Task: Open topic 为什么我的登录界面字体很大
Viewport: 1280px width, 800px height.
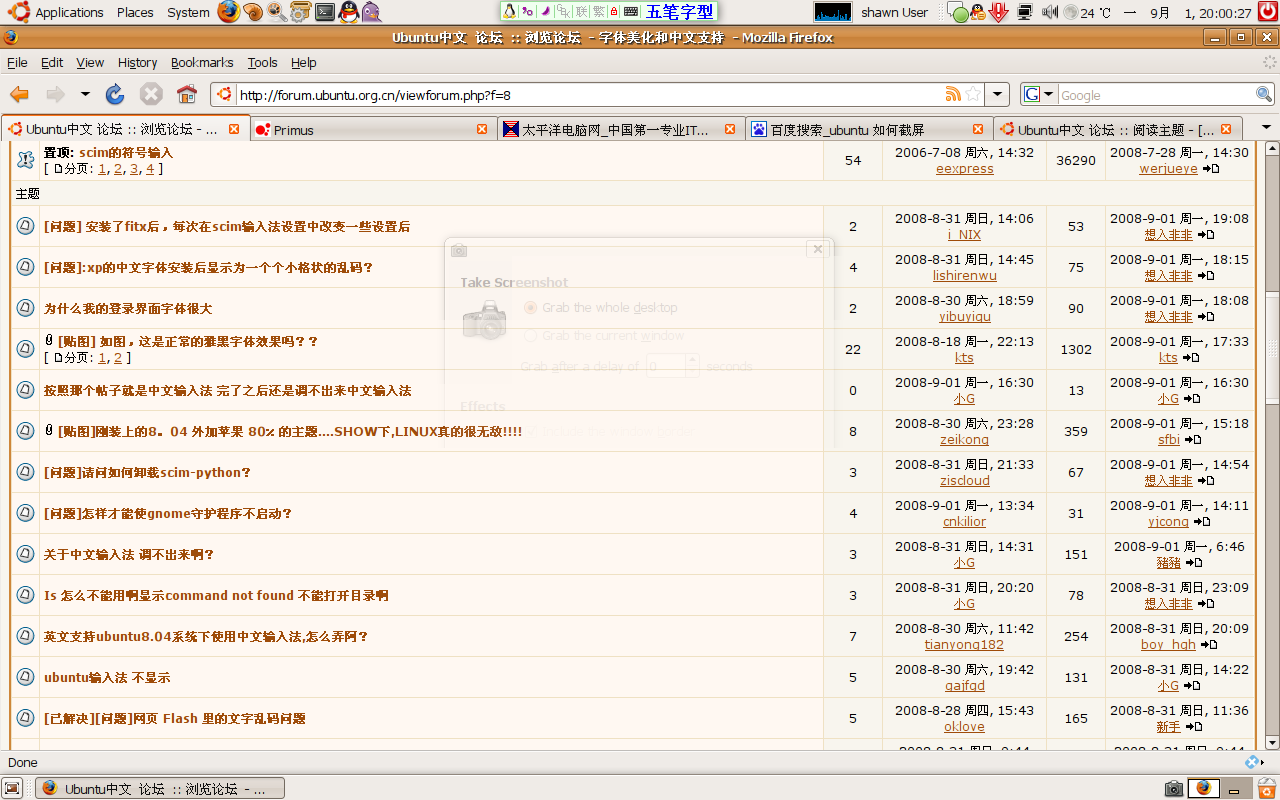Action: [x=128, y=309]
